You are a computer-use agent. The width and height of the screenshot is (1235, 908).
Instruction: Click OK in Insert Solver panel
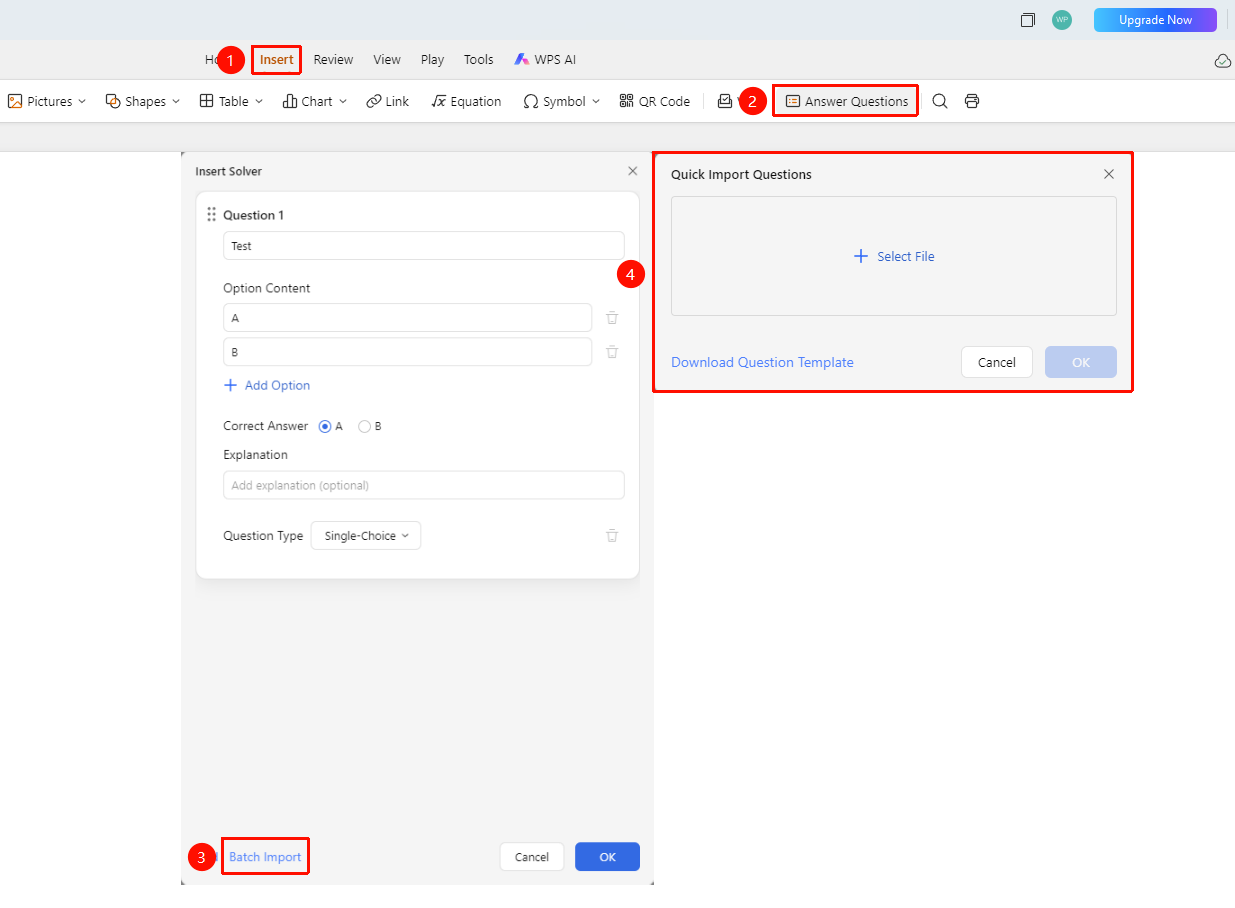click(607, 857)
